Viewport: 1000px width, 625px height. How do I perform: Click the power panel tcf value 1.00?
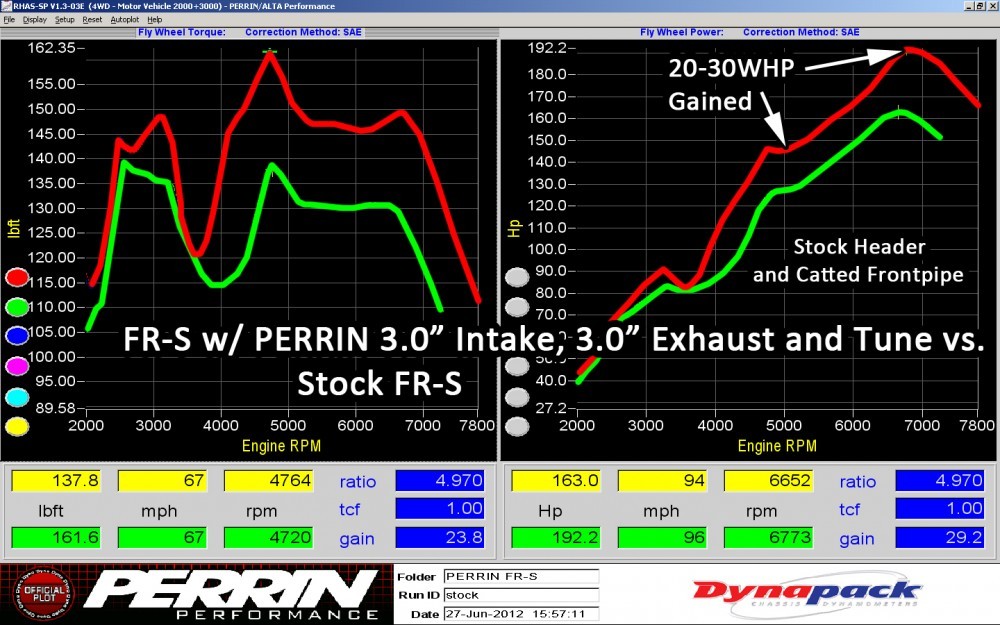pyautogui.click(x=940, y=508)
